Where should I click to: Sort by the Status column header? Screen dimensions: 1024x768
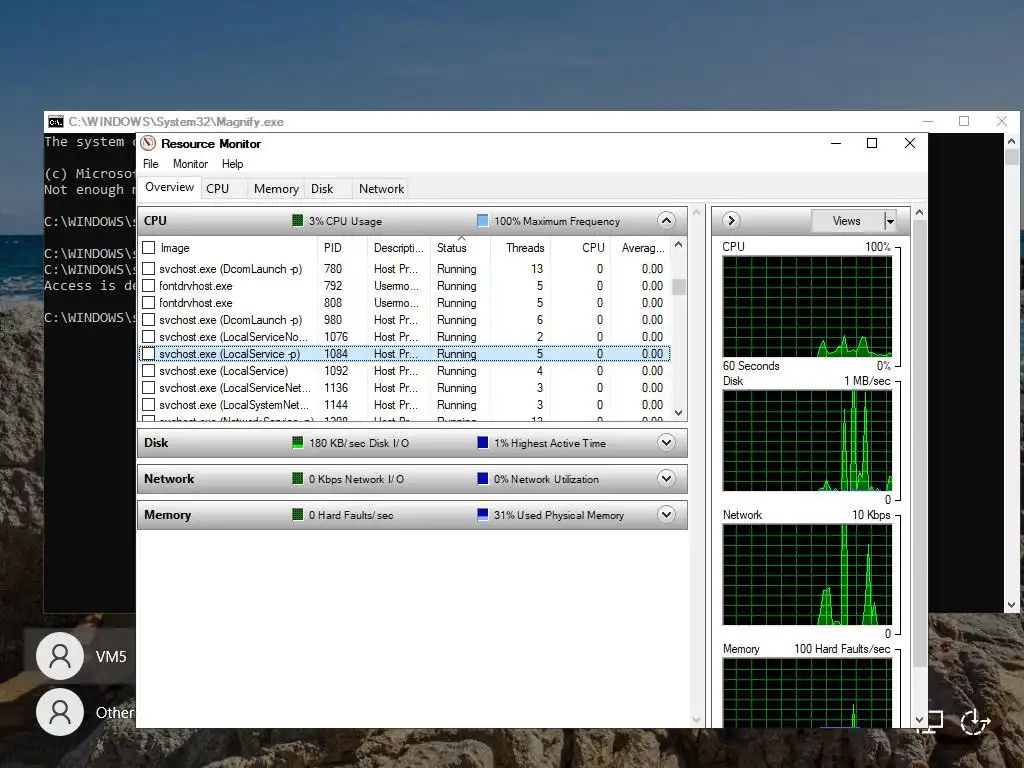tap(460, 248)
